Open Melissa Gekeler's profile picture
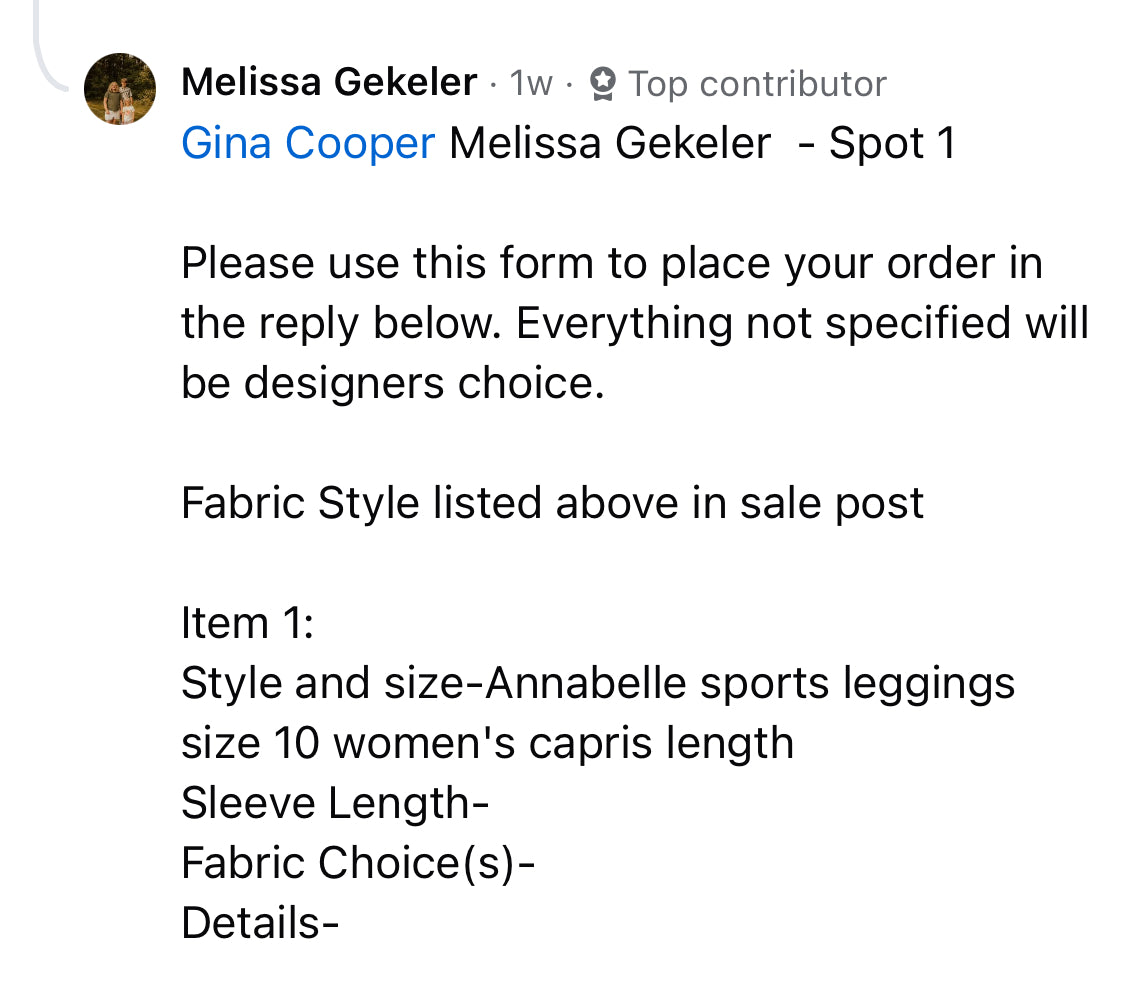This screenshot has height=993, width=1128. tap(119, 89)
